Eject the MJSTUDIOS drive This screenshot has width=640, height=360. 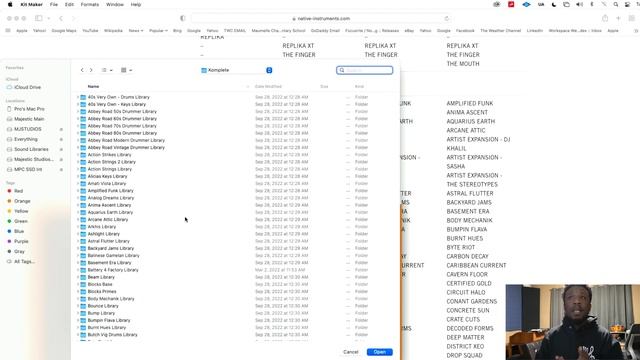click(61, 129)
